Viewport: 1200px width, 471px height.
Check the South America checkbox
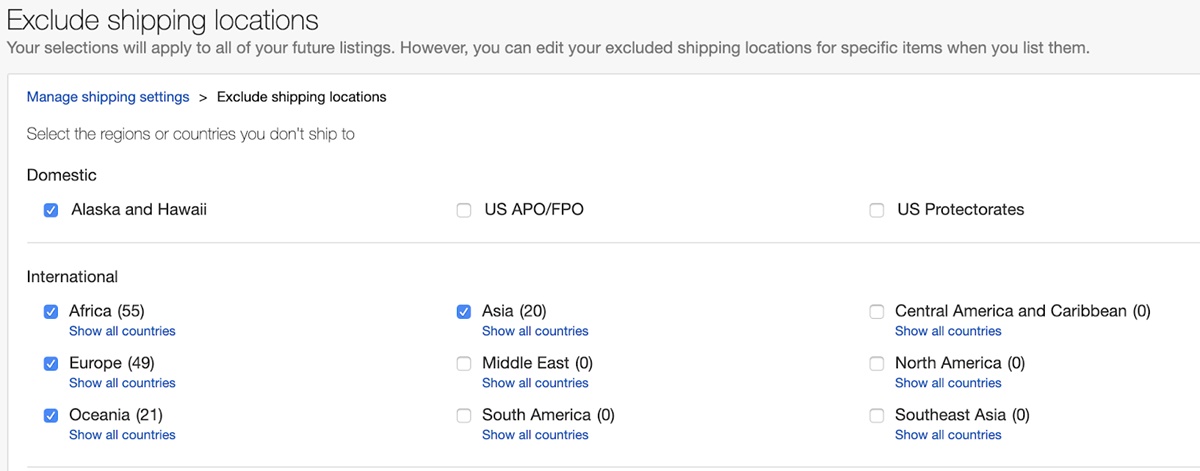coord(464,416)
